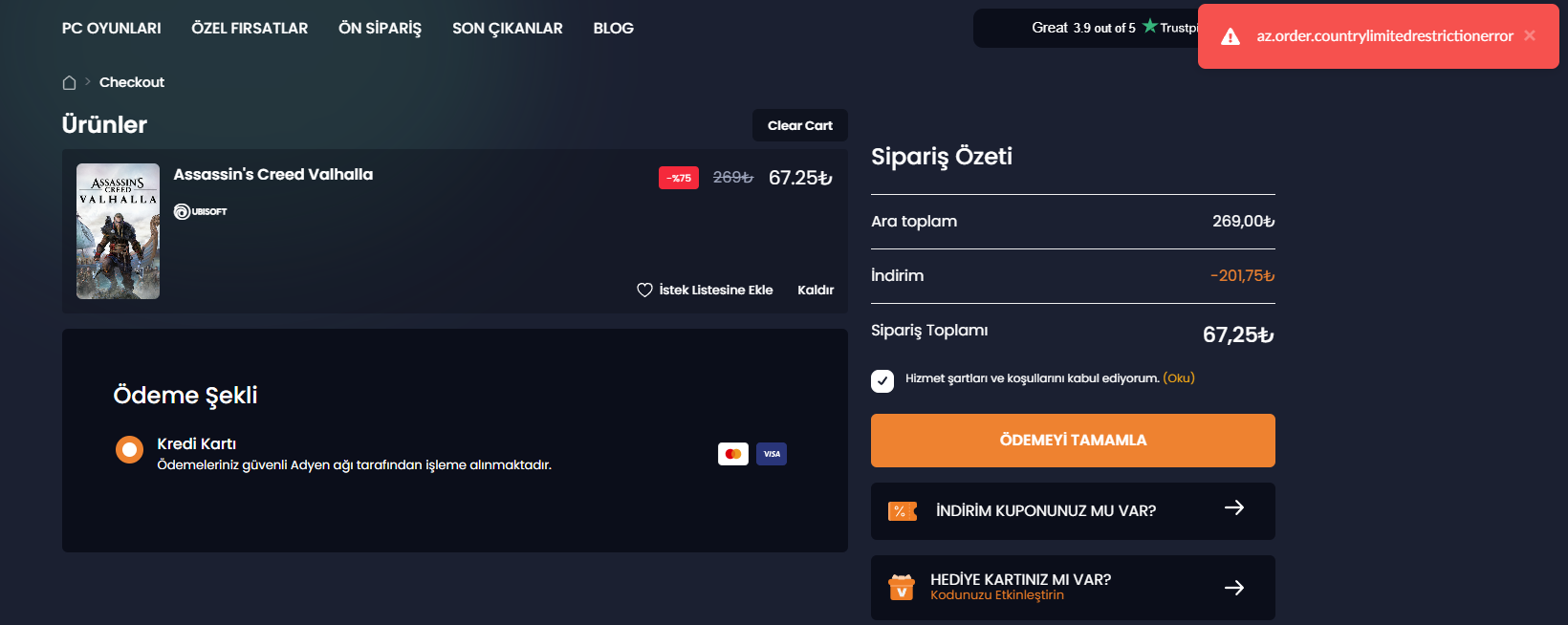Click the Checkout breadcrumb
The width and height of the screenshot is (1568, 625).
pos(132,82)
